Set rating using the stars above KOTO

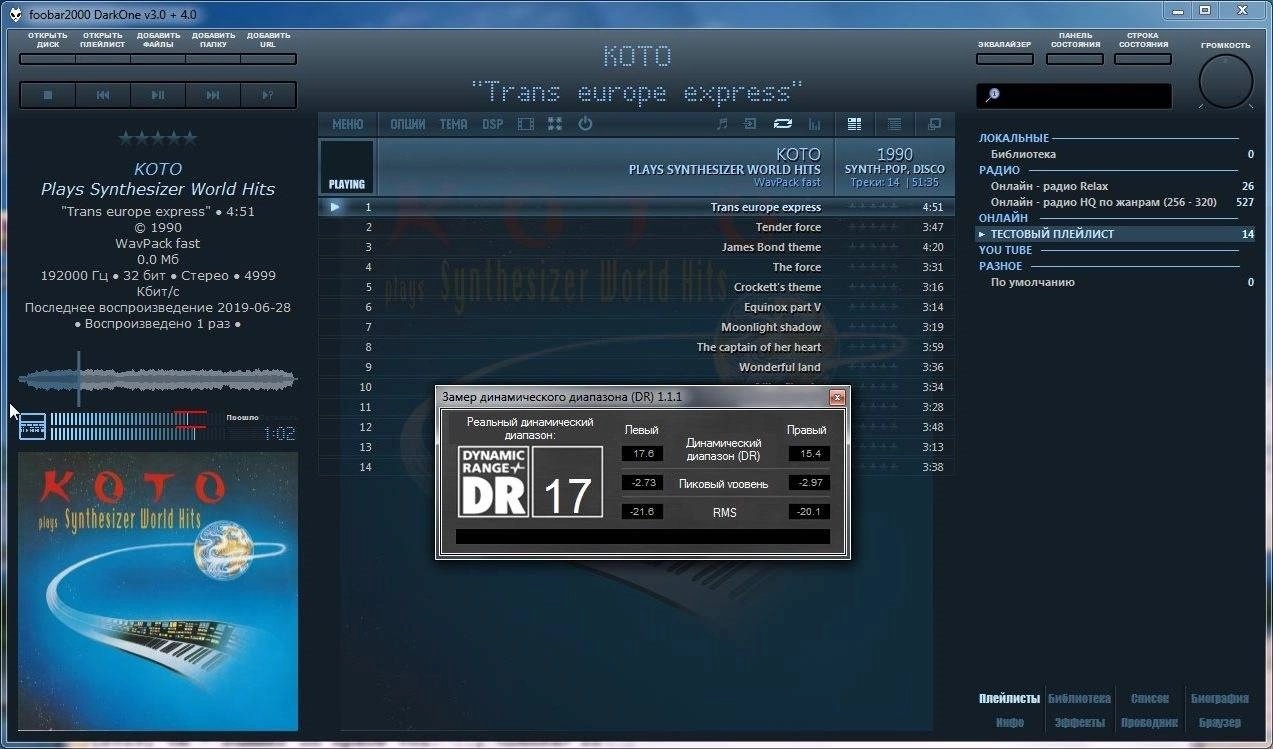click(158, 138)
